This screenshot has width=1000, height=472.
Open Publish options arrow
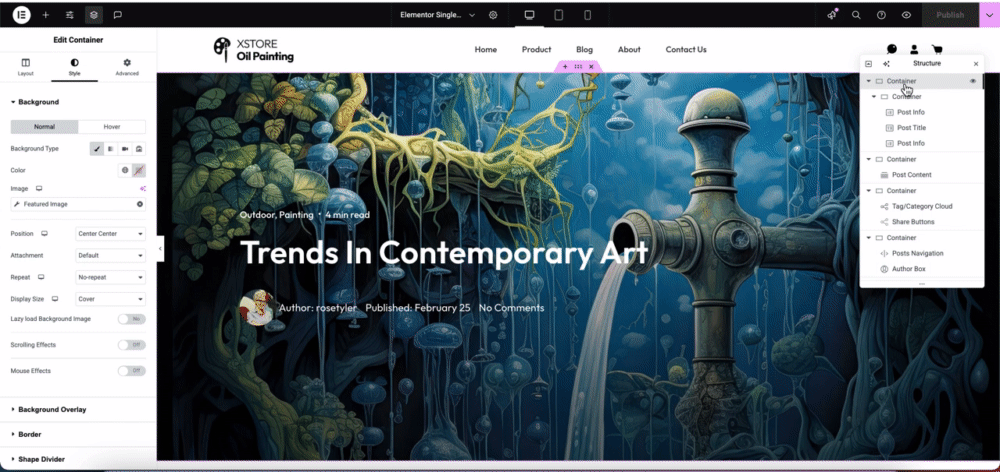click(x=989, y=15)
